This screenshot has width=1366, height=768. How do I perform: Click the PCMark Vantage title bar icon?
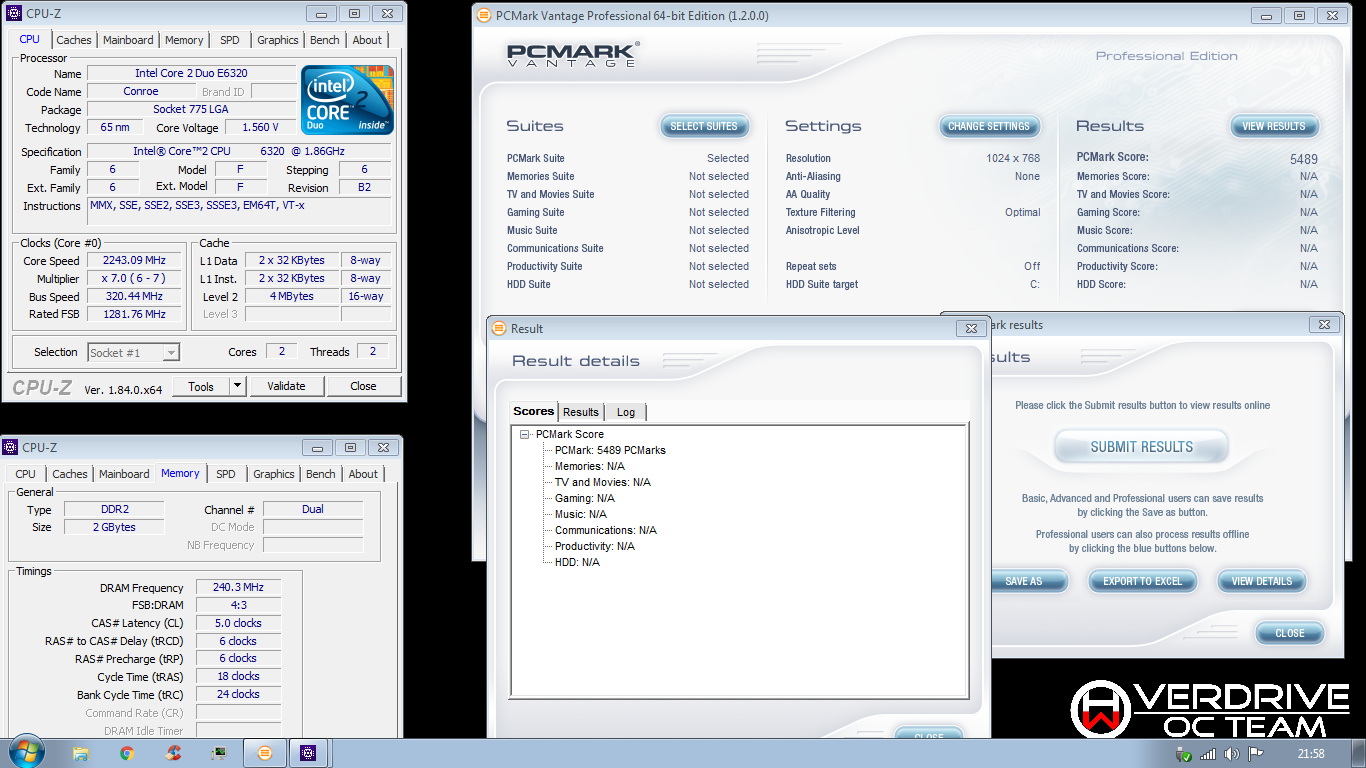tap(484, 16)
